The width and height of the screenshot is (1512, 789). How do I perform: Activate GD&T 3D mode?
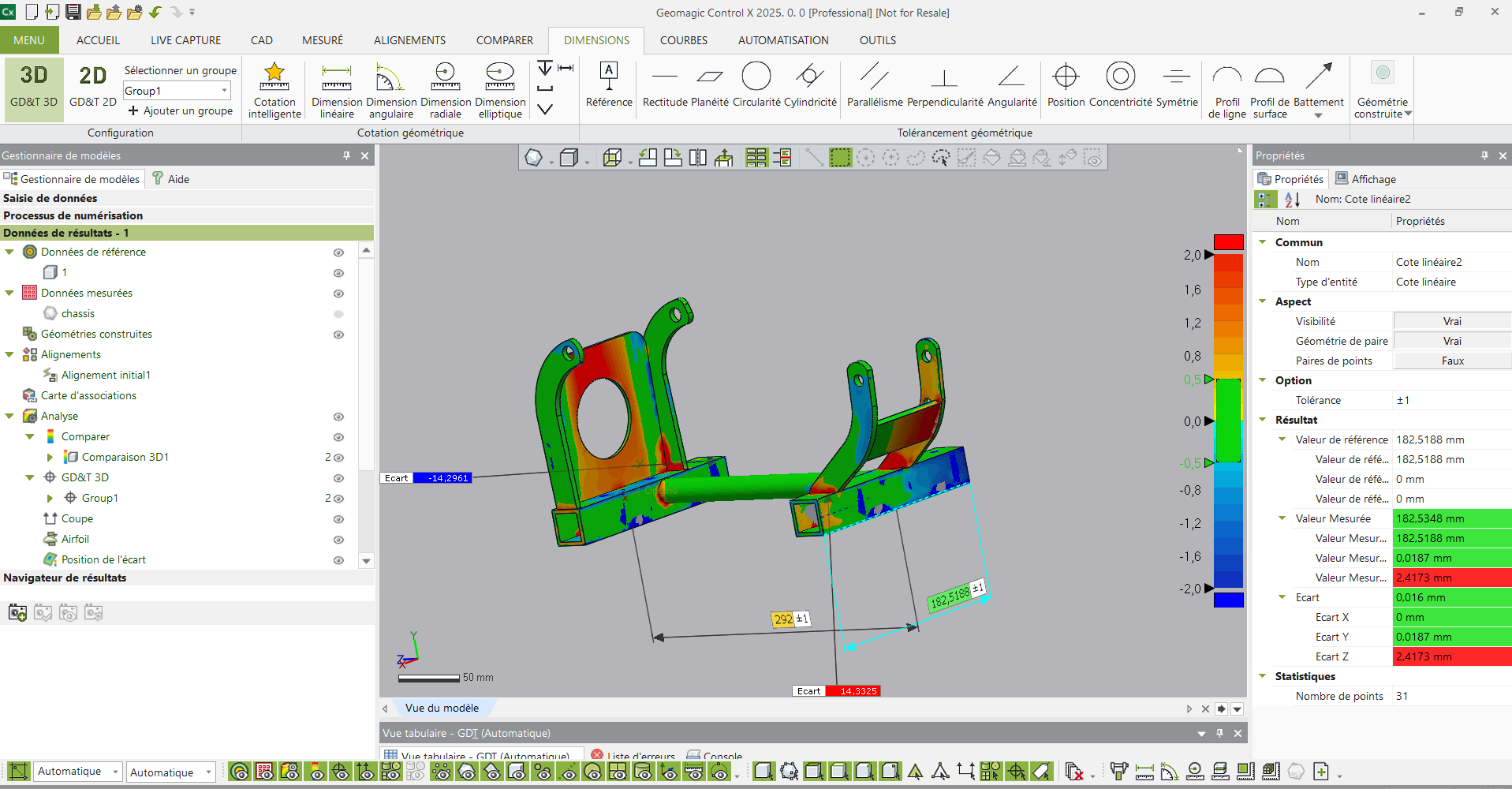tap(34, 88)
